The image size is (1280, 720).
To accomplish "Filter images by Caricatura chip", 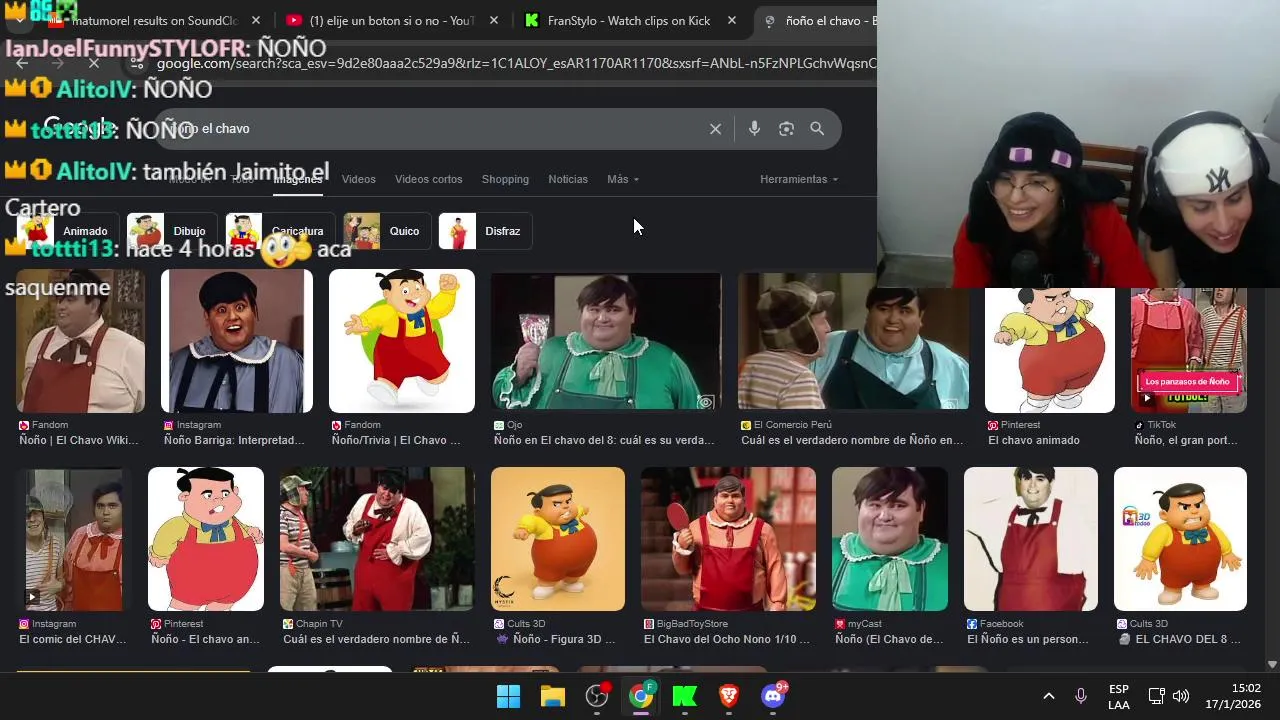I will point(280,231).
